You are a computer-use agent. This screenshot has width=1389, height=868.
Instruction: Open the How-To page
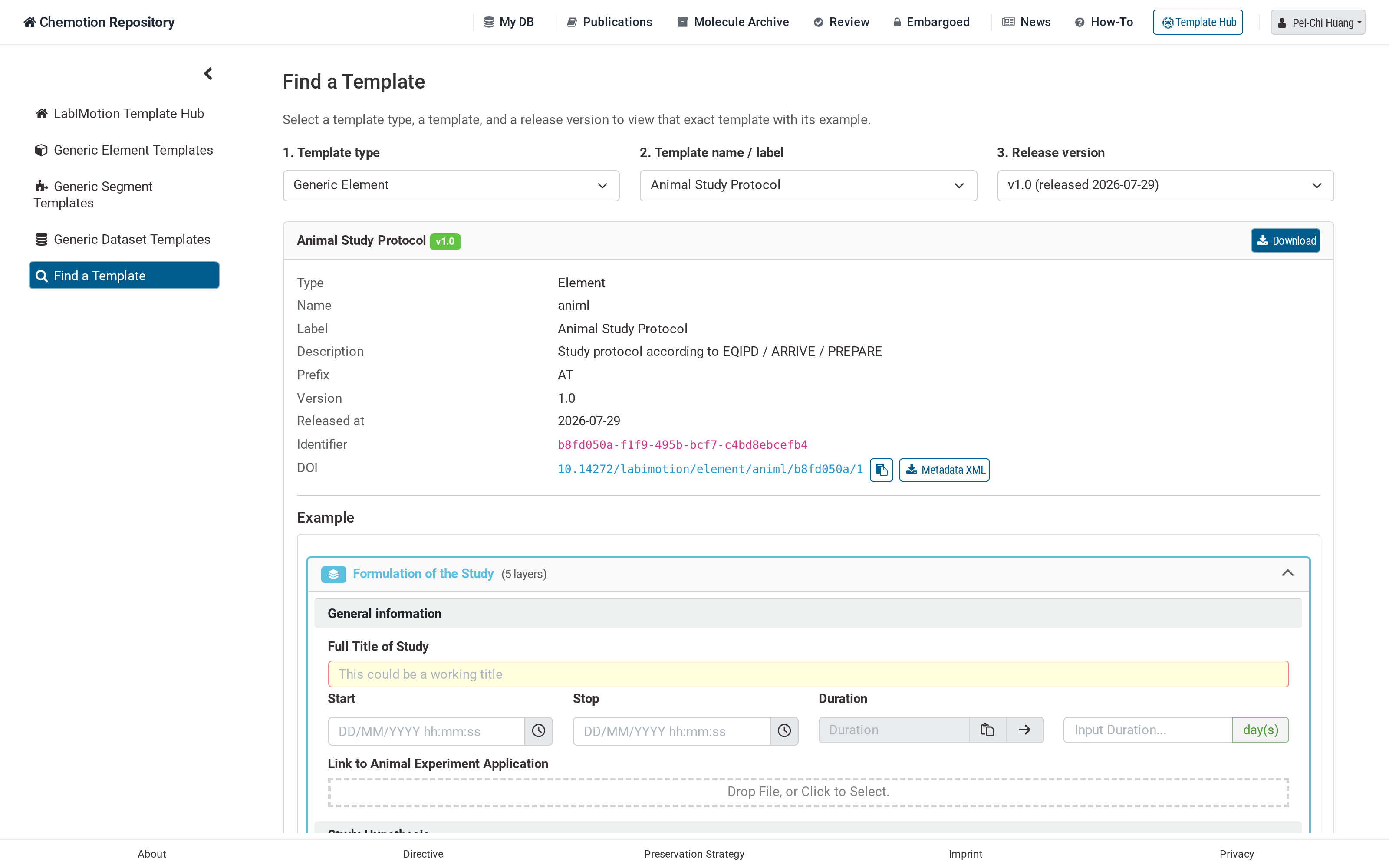(x=1104, y=22)
